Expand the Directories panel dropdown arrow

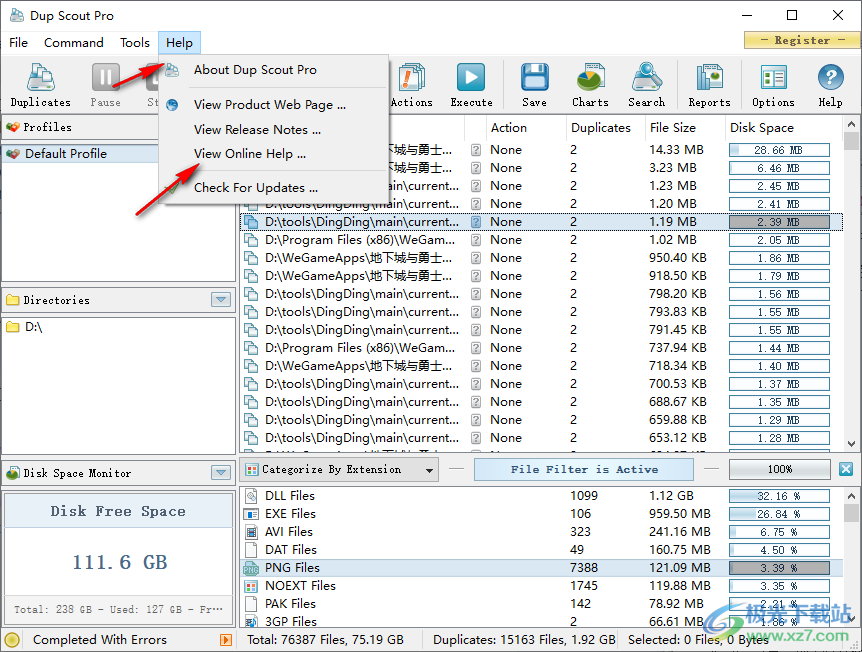pyautogui.click(x=221, y=300)
